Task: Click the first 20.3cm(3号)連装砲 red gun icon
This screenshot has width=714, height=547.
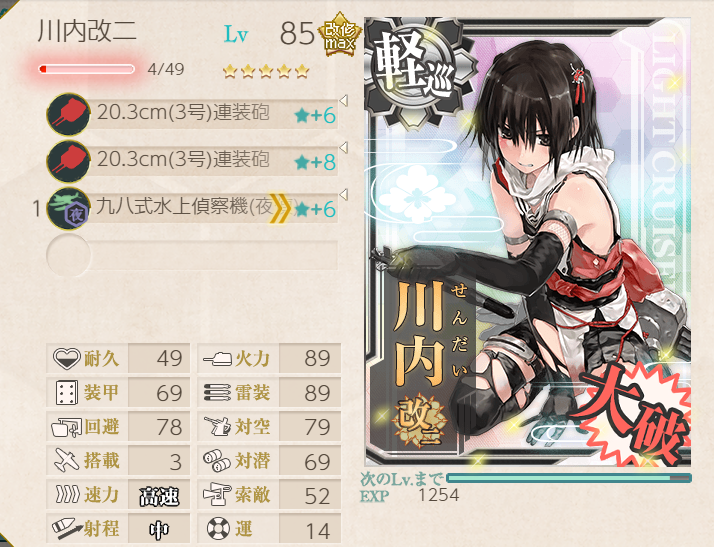Action: click(68, 114)
